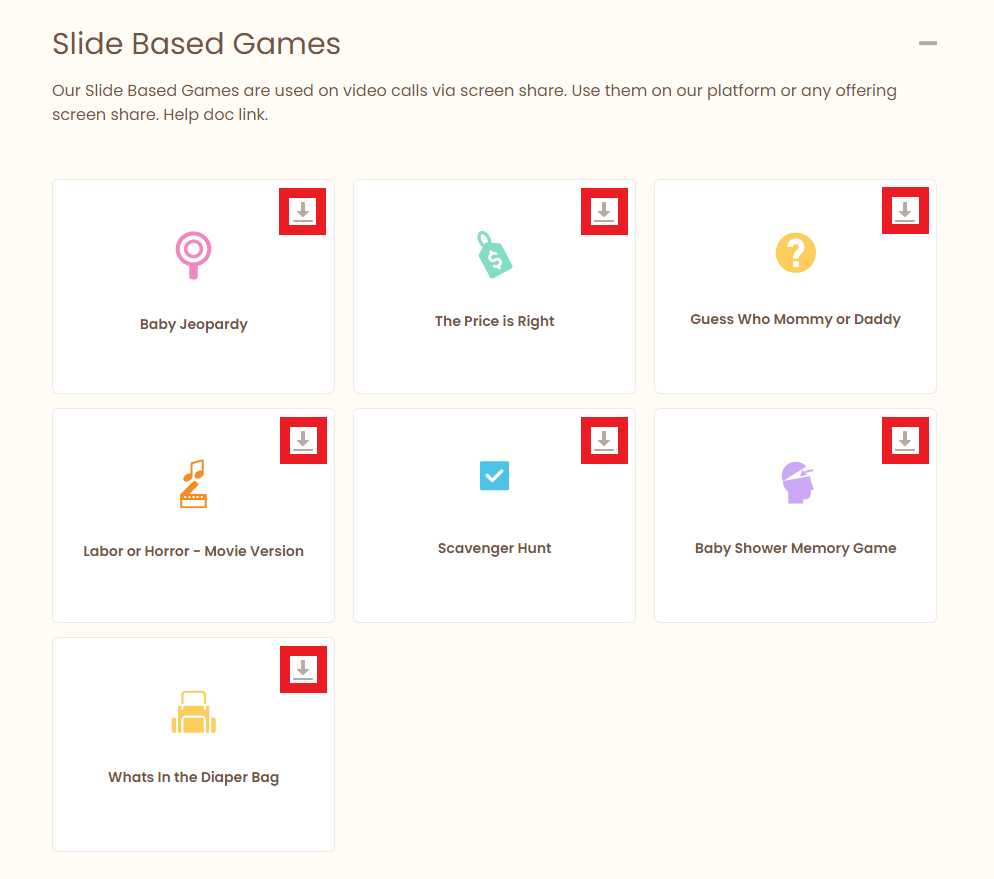Image resolution: width=994 pixels, height=879 pixels.
Task: Click the green price tag icon
Action: 494,254
